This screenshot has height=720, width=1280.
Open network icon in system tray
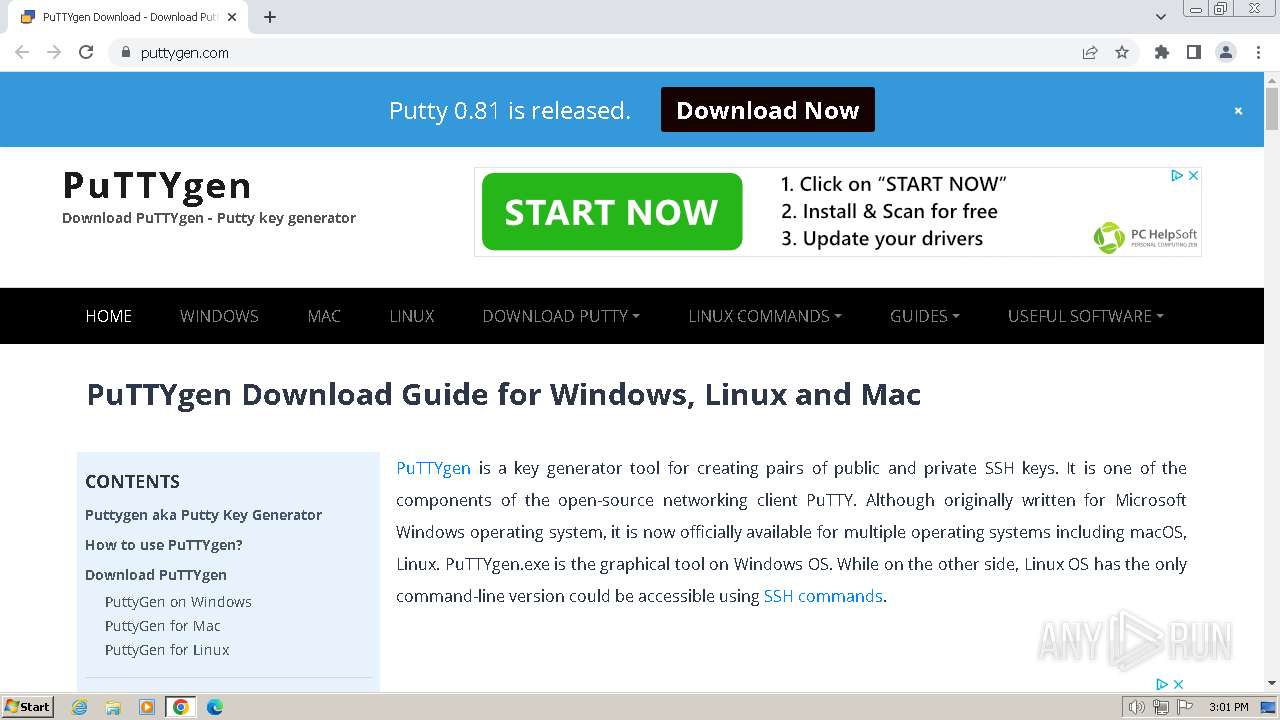1161,707
